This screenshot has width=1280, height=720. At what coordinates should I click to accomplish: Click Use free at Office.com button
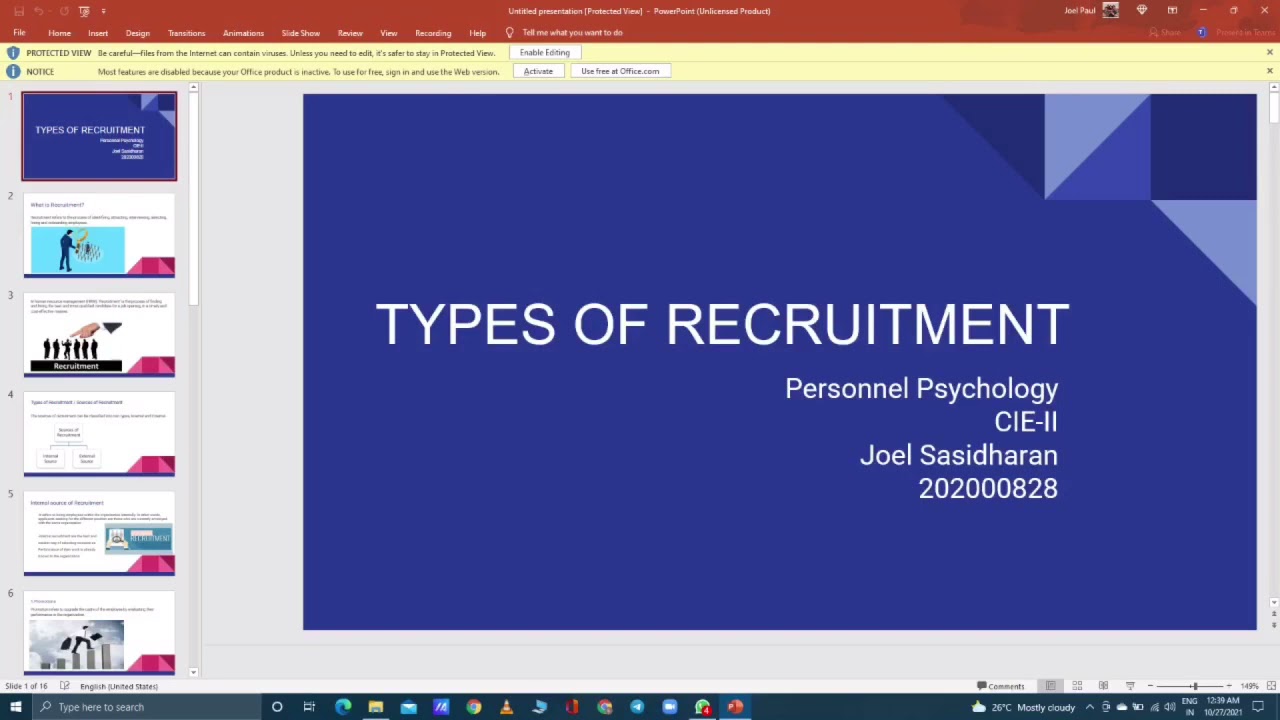coord(620,71)
